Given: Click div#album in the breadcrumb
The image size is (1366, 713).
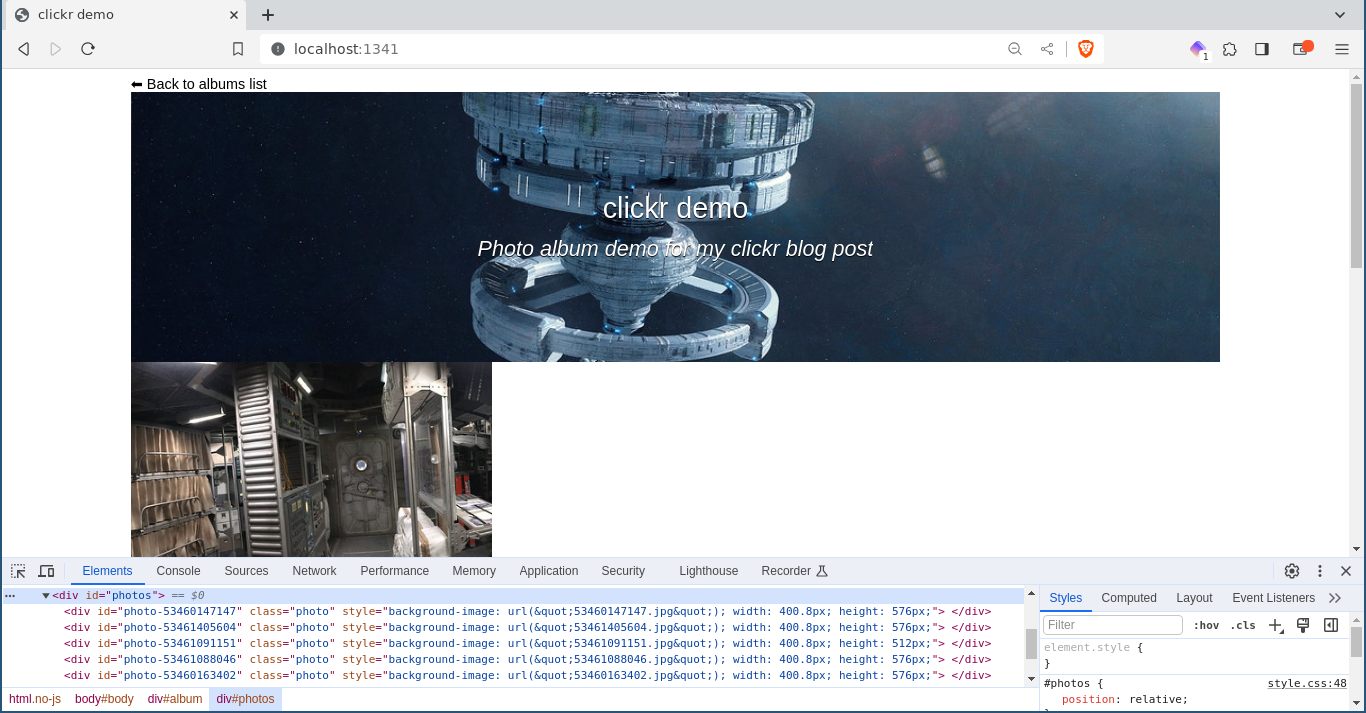Looking at the screenshot, I should point(175,699).
